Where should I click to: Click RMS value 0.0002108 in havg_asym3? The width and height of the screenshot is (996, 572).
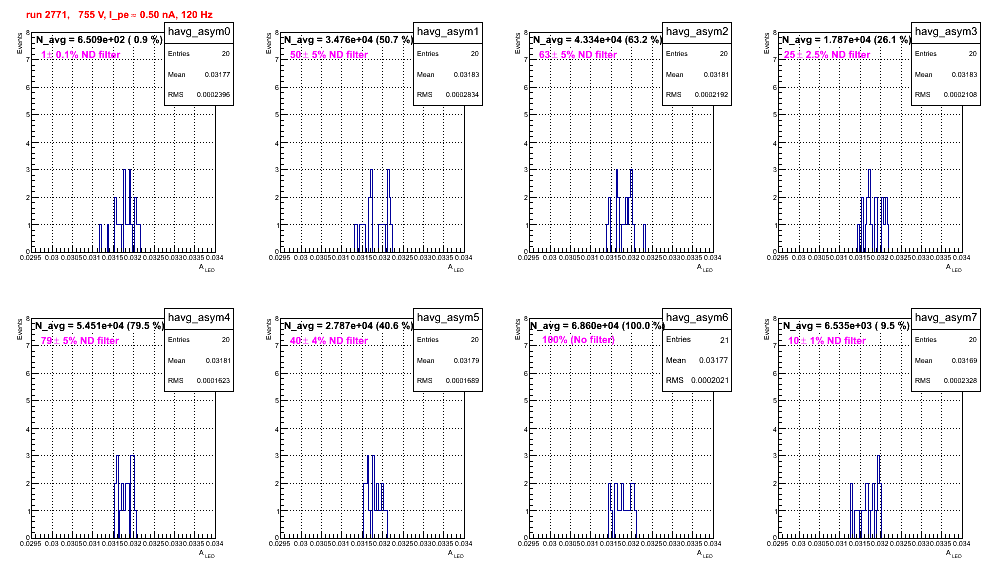click(x=960, y=95)
